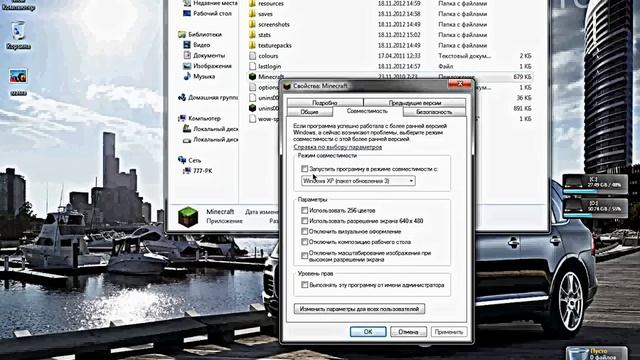Open the Windows XP compatibility dropdown
The height and width of the screenshot is (360, 640).
tap(358, 181)
